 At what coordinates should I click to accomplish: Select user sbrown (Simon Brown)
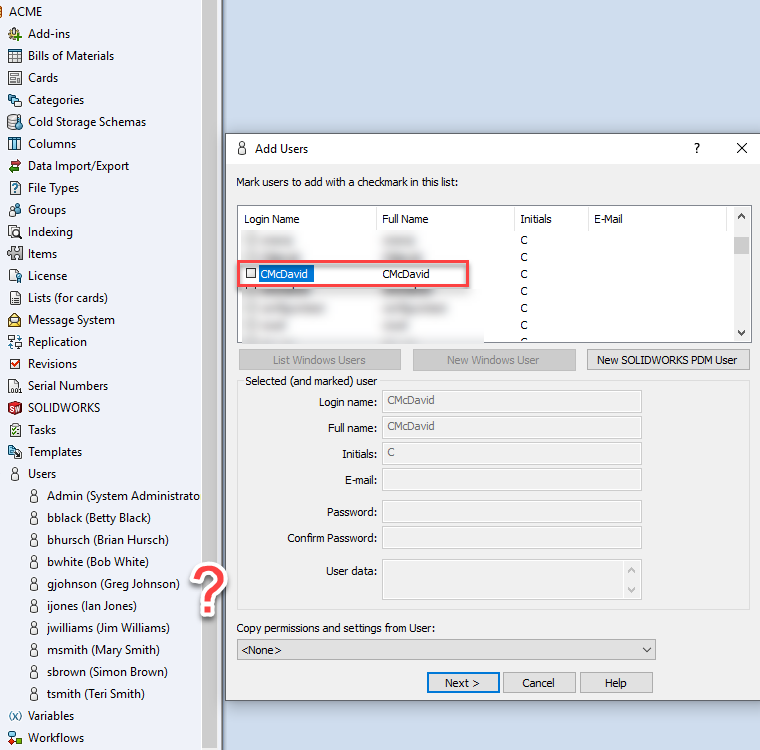coord(107,672)
